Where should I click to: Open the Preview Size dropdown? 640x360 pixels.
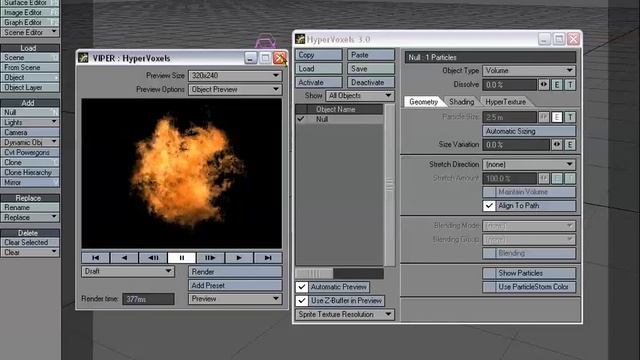235,76
